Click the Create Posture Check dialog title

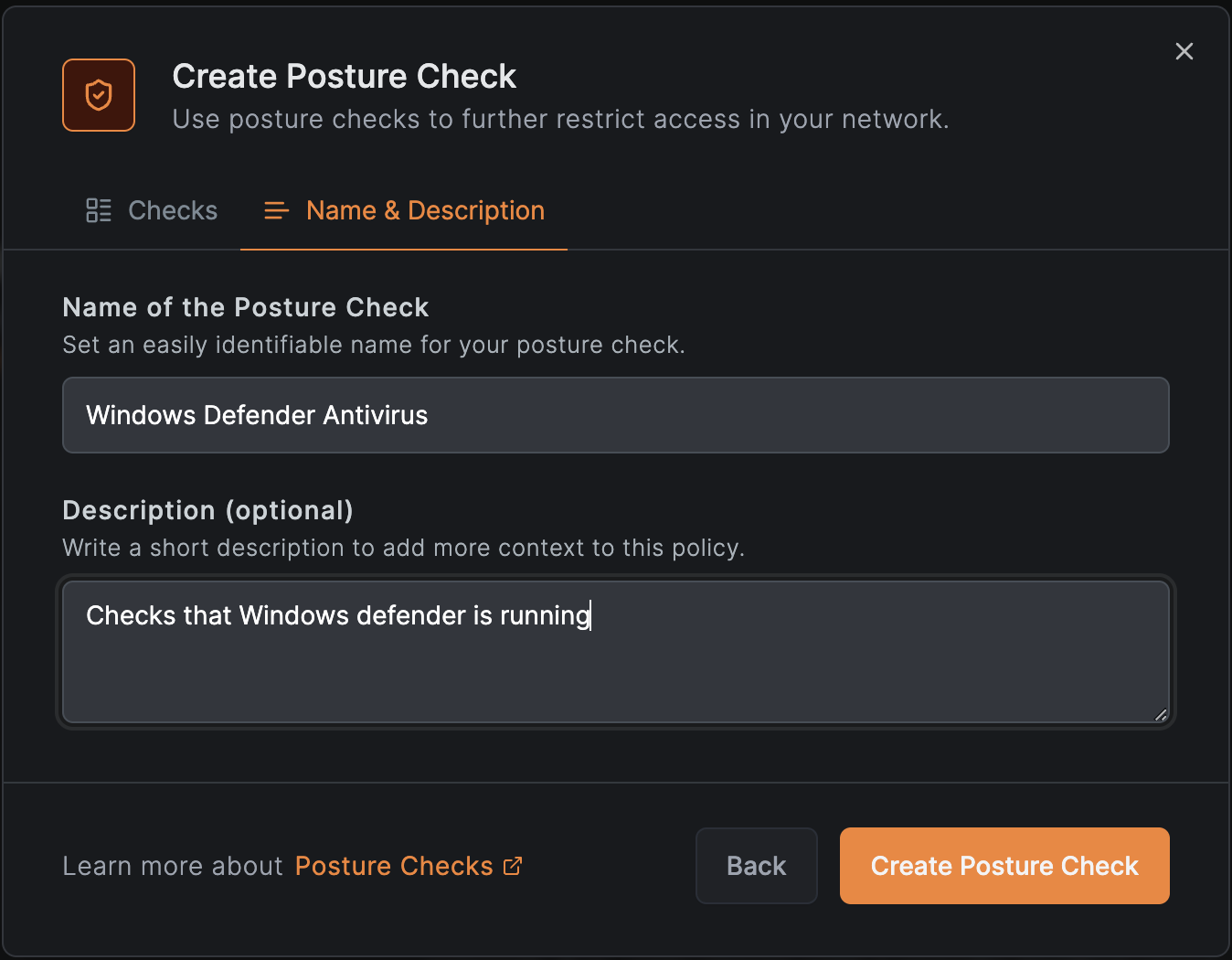[345, 76]
